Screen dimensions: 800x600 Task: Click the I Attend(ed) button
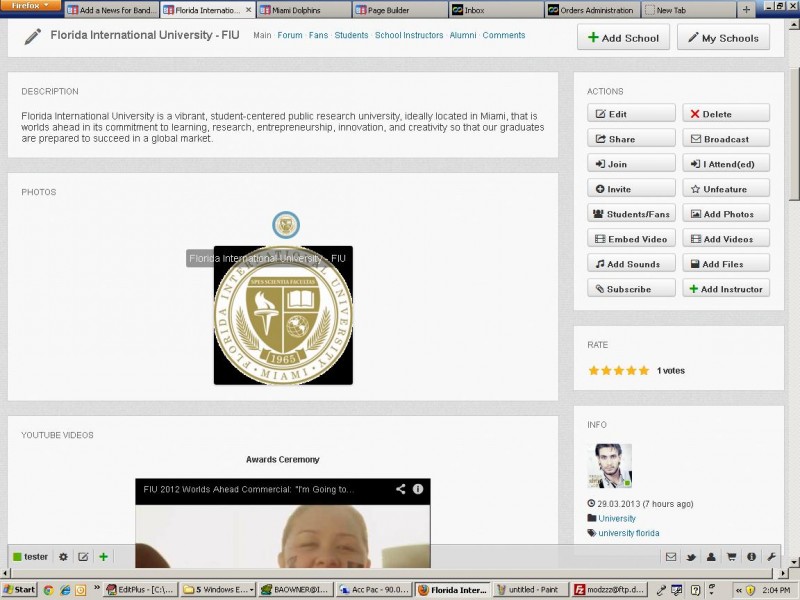[x=726, y=164]
